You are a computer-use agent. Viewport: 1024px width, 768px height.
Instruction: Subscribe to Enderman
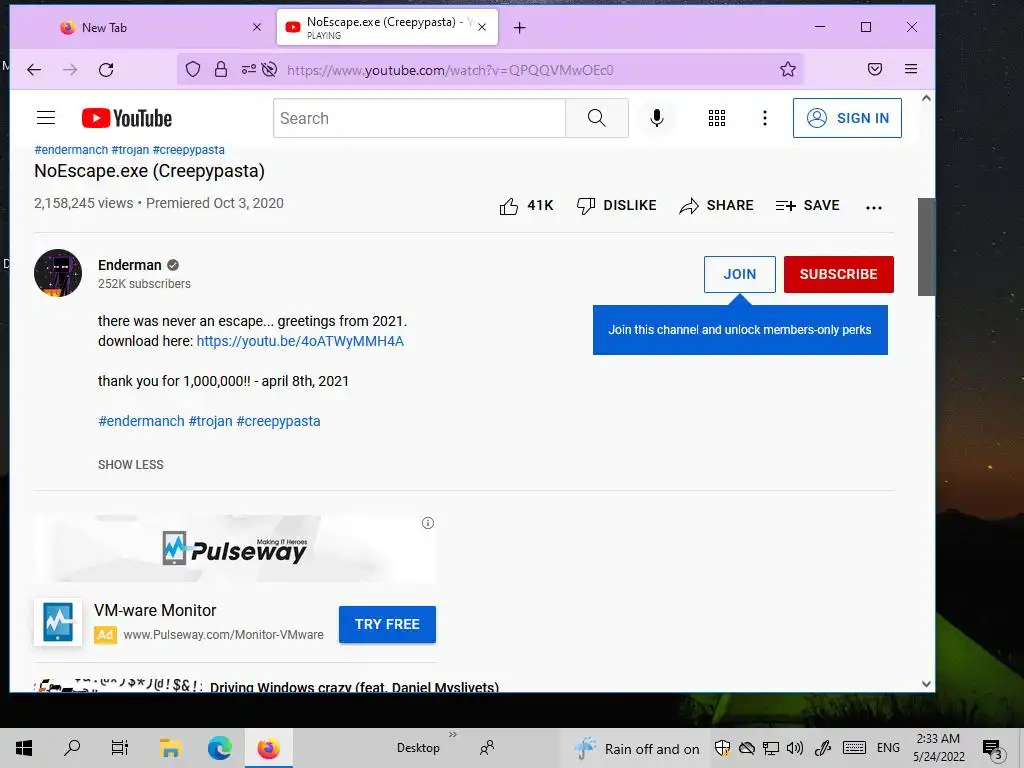click(x=839, y=274)
